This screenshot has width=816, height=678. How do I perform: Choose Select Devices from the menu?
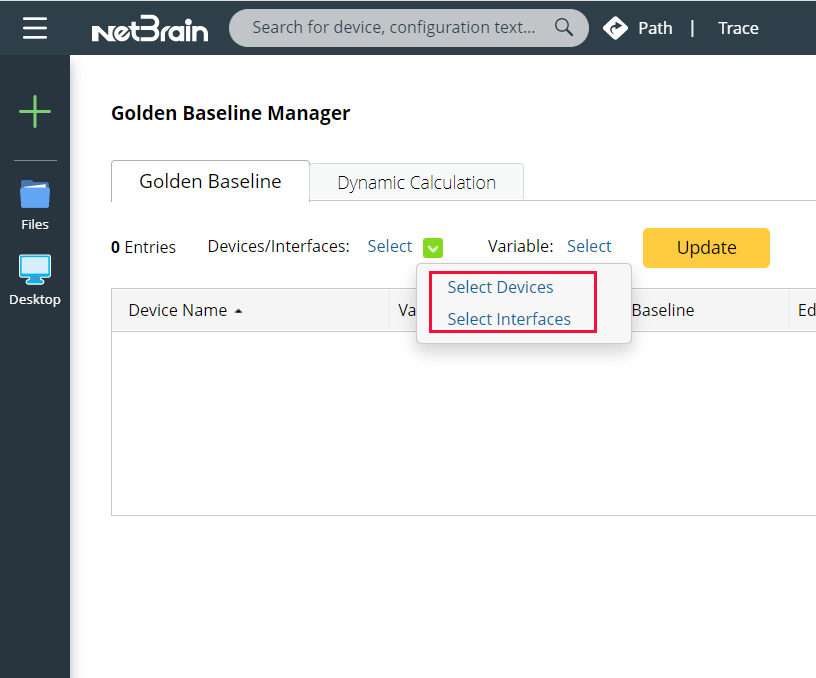point(500,287)
